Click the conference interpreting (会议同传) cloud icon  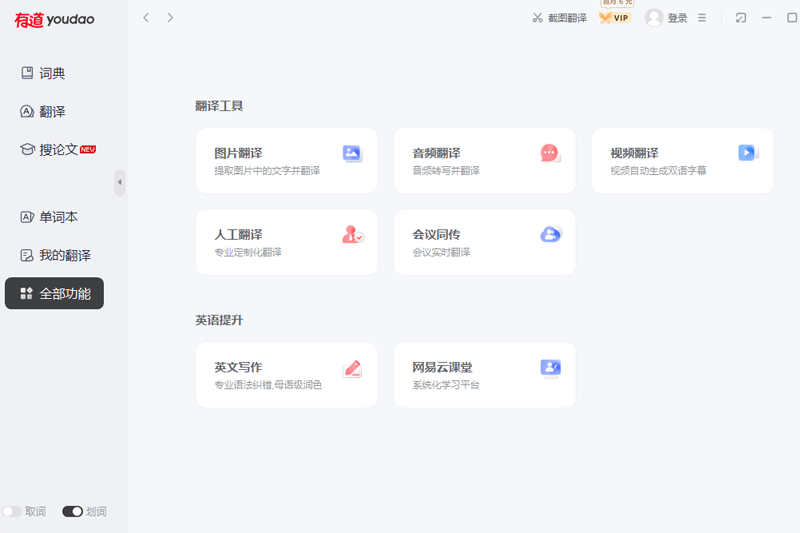click(x=550, y=234)
